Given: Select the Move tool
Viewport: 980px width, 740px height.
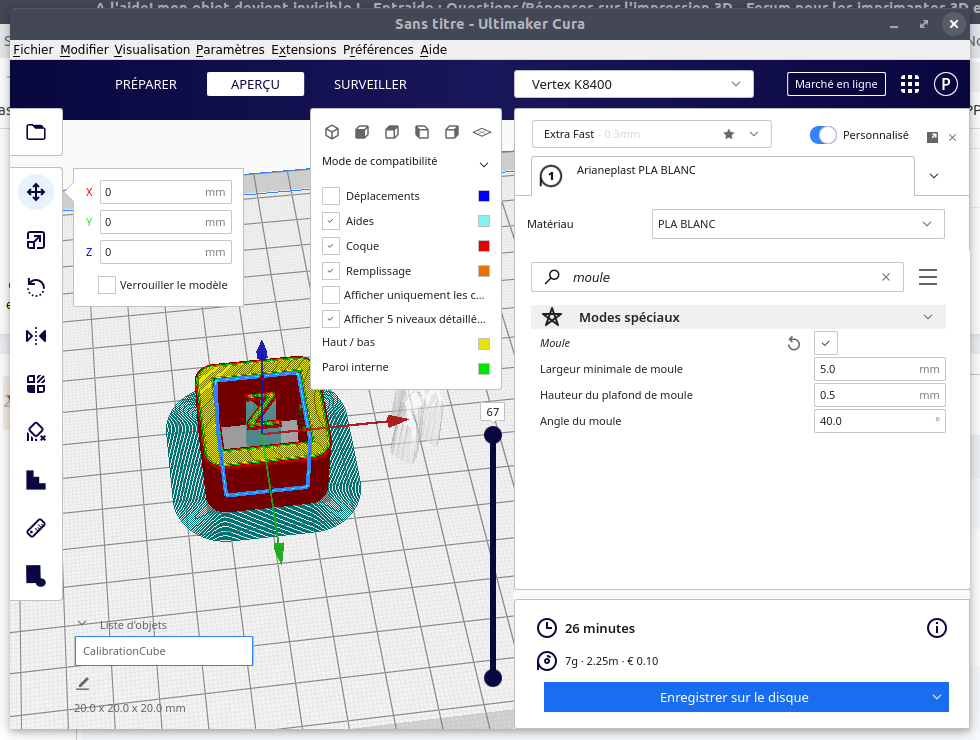Looking at the screenshot, I should 36,192.
